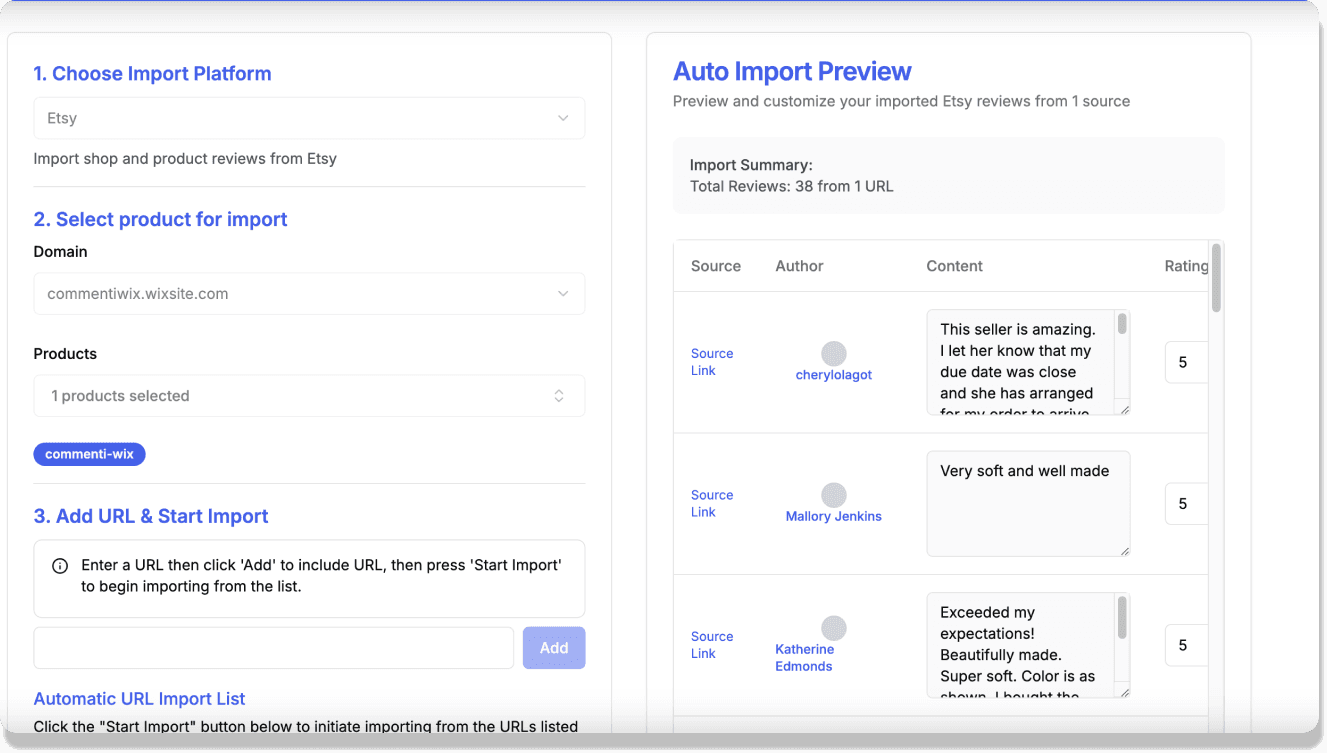
Task: Open Source Link for Katherine Edmonds review
Action: (711, 645)
